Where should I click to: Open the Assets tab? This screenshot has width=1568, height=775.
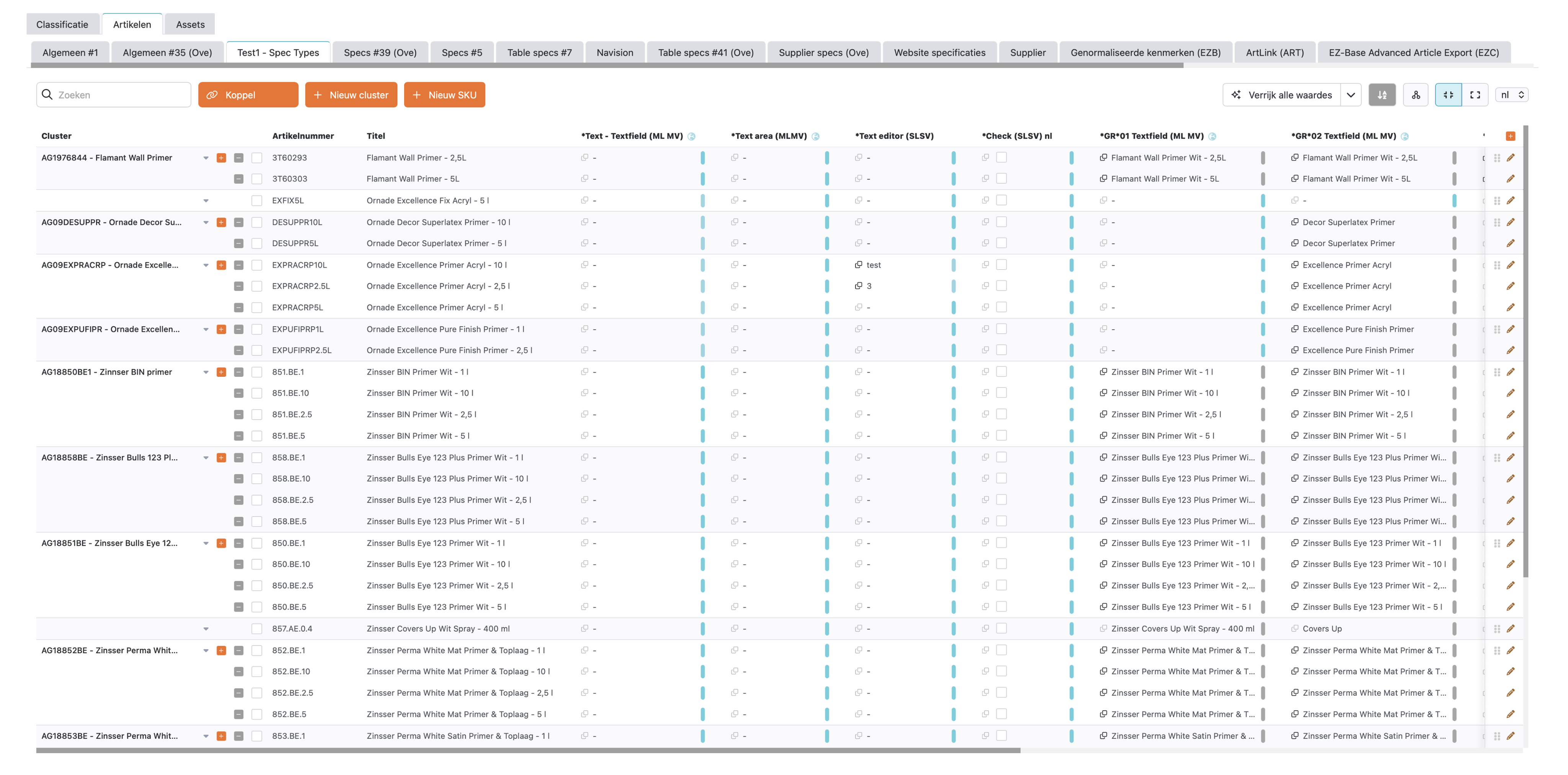coord(190,25)
